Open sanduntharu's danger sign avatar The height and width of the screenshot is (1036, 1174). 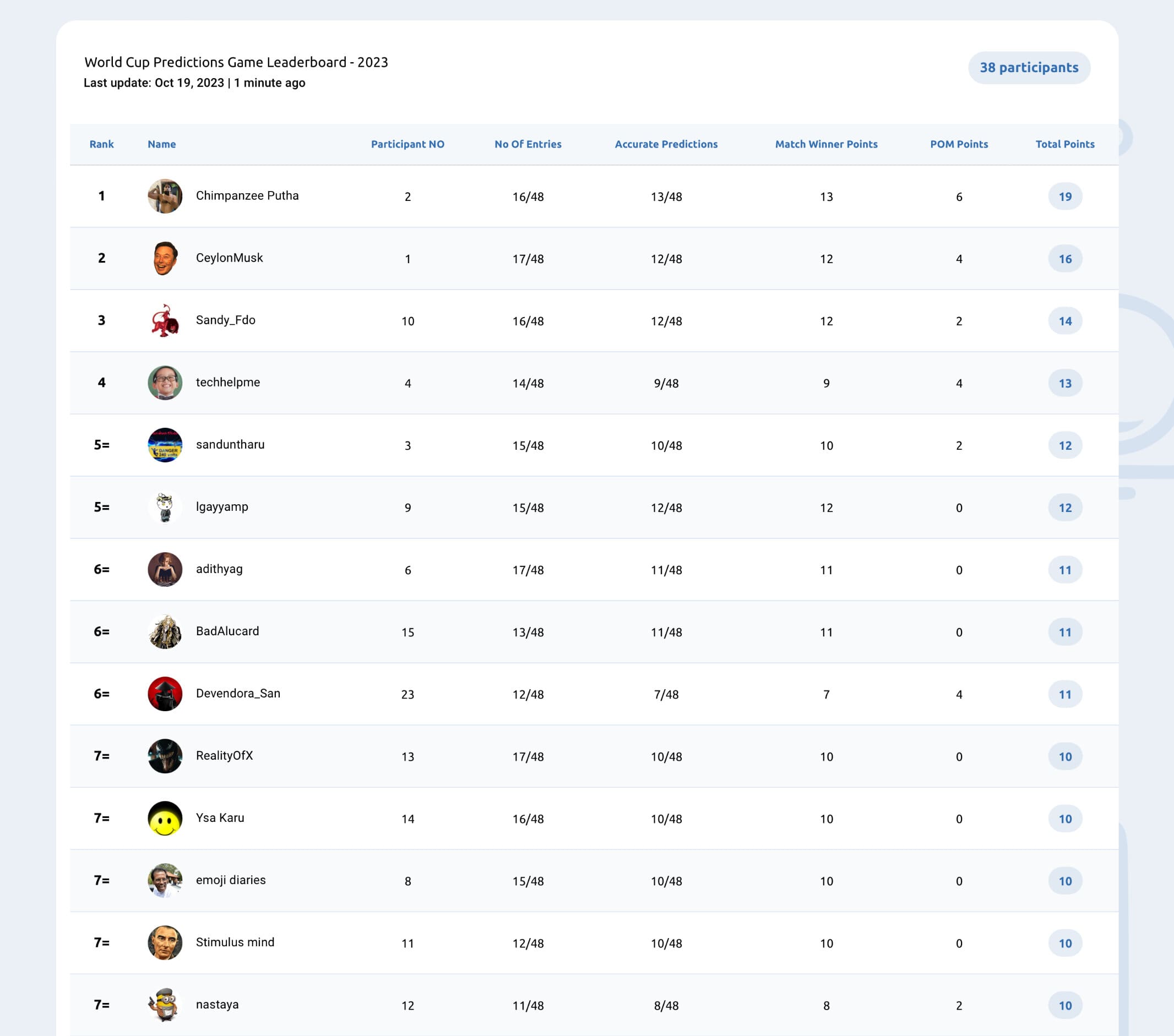[165, 445]
